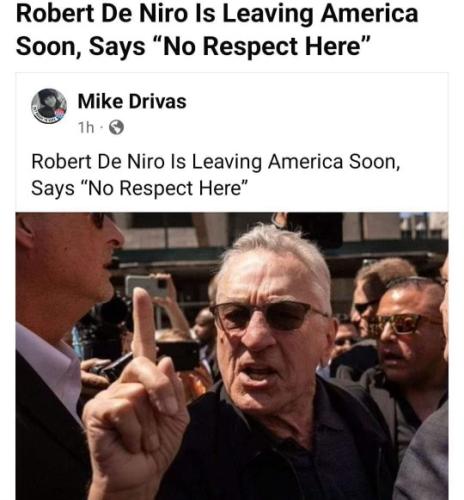This screenshot has width=464, height=500.
Task: Click the caption line 'Says No Respect Here'
Action: point(140,188)
